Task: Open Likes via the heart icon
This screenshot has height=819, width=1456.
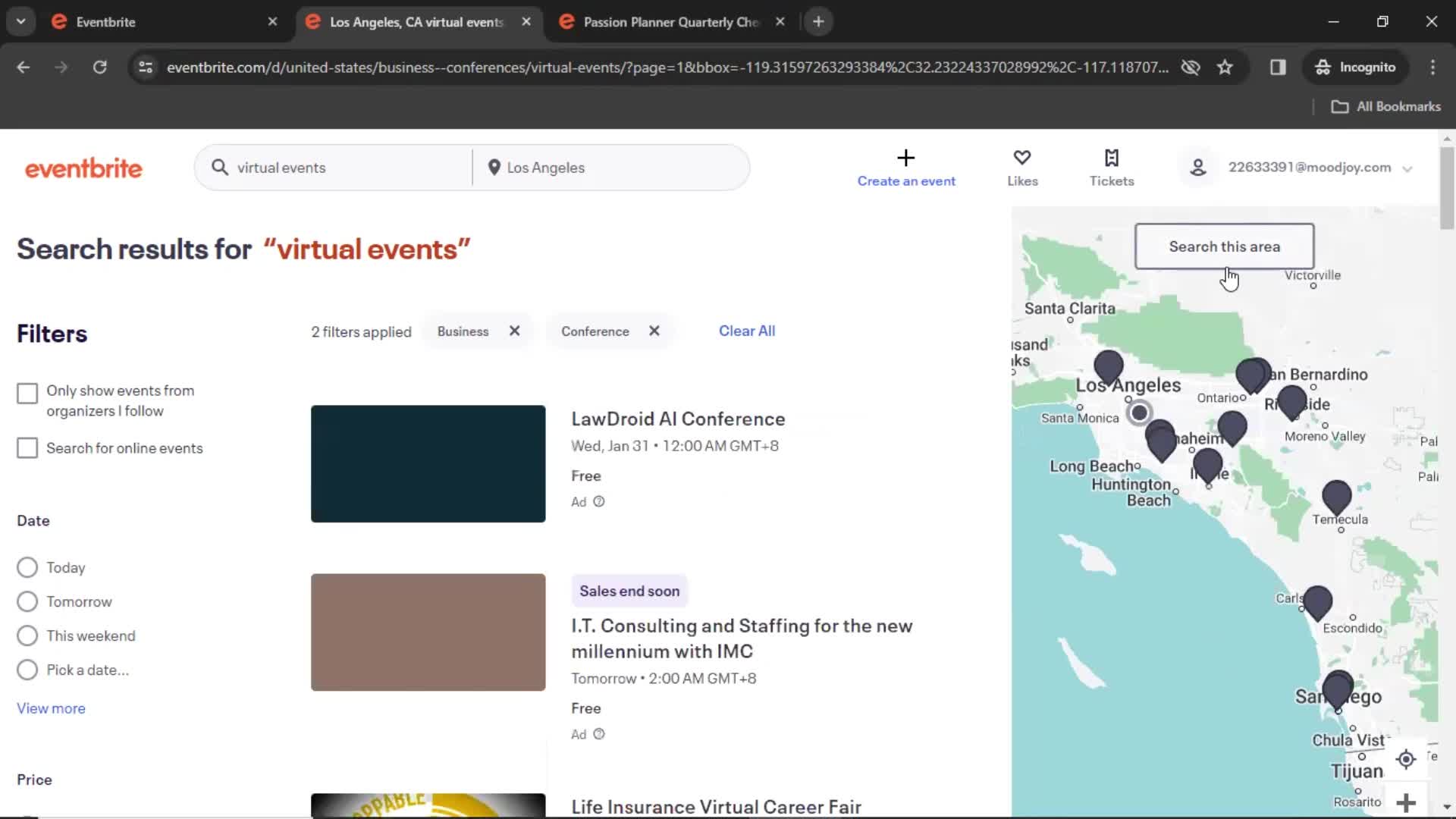Action: coord(1022,158)
